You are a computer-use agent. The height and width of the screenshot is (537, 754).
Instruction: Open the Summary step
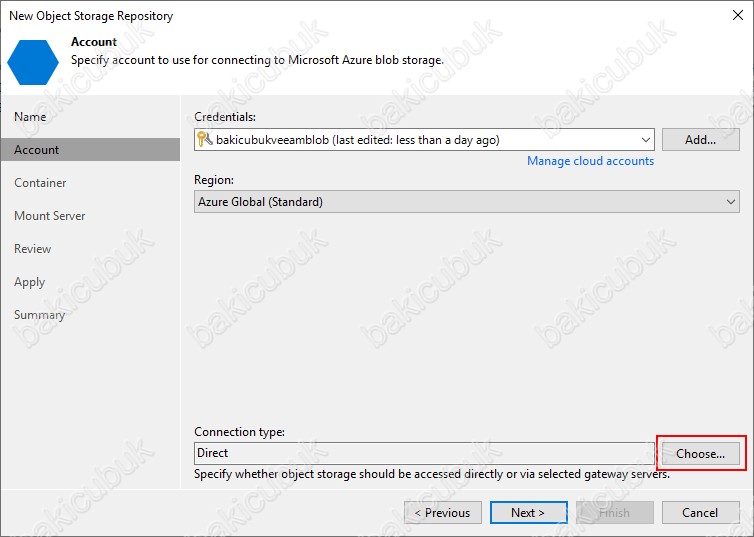(39, 315)
